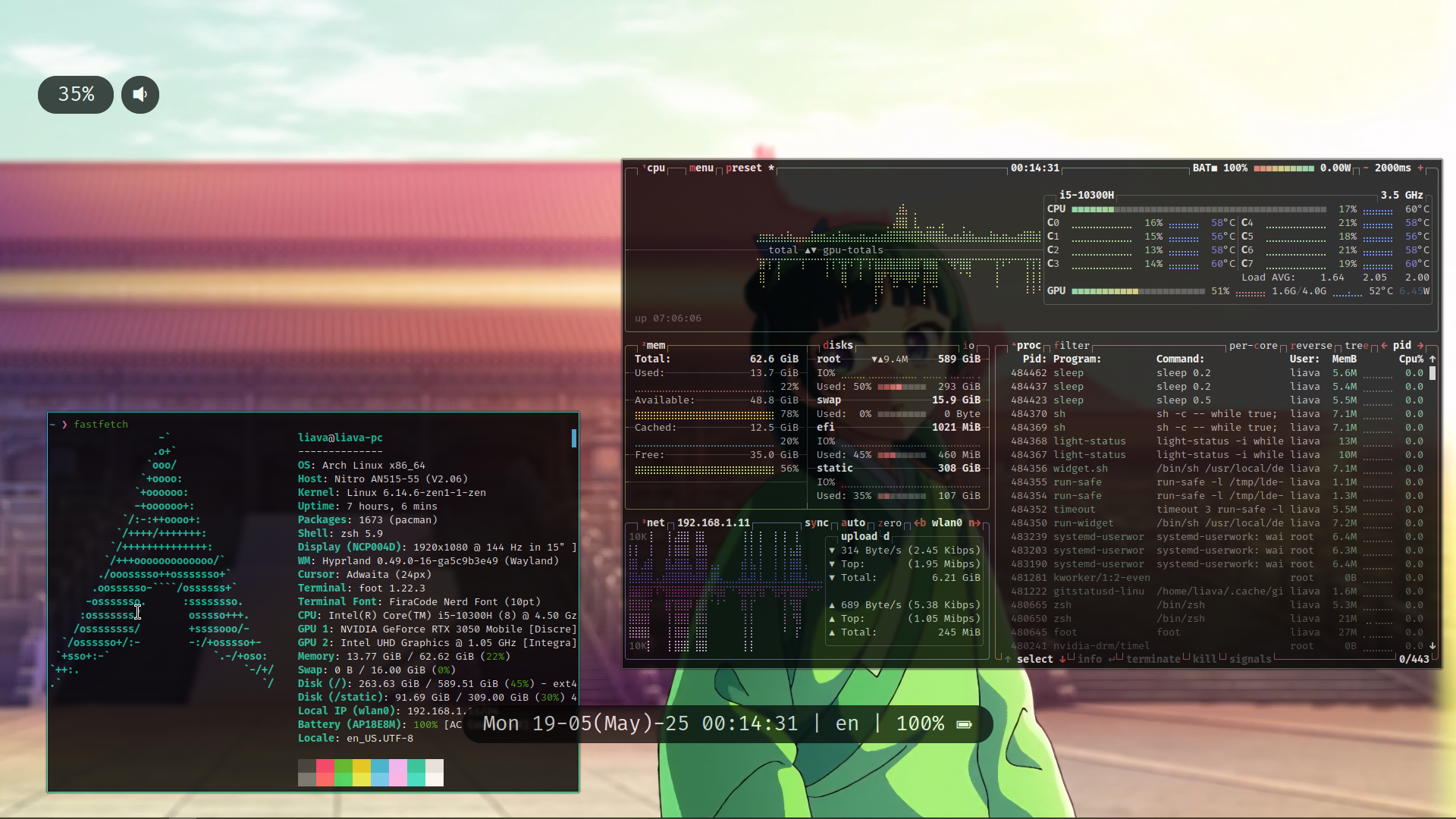Switch to next network interface arrow
1456x819 pixels.
coord(974,522)
